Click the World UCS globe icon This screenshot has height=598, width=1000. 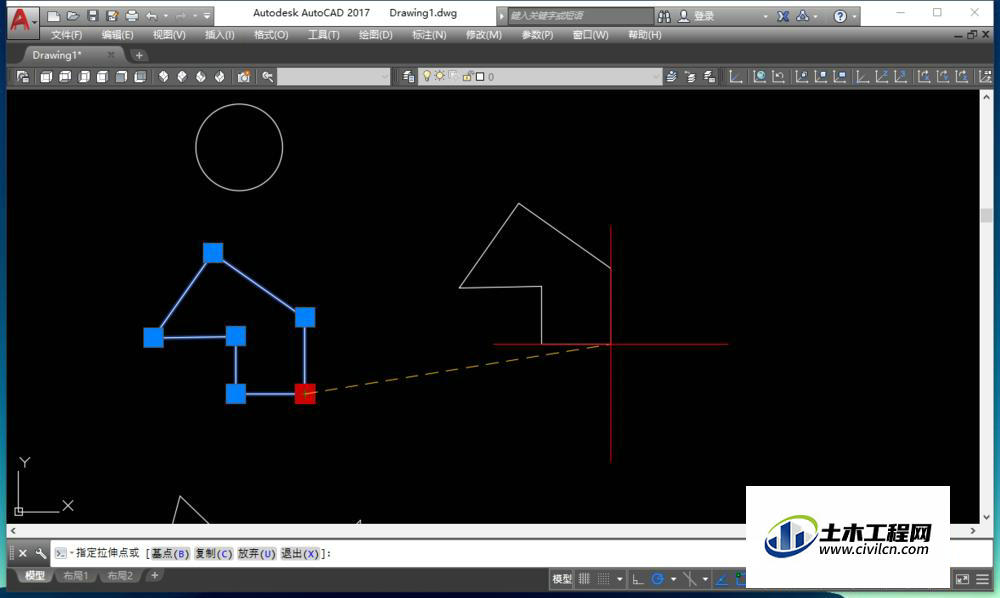[x=759, y=77]
